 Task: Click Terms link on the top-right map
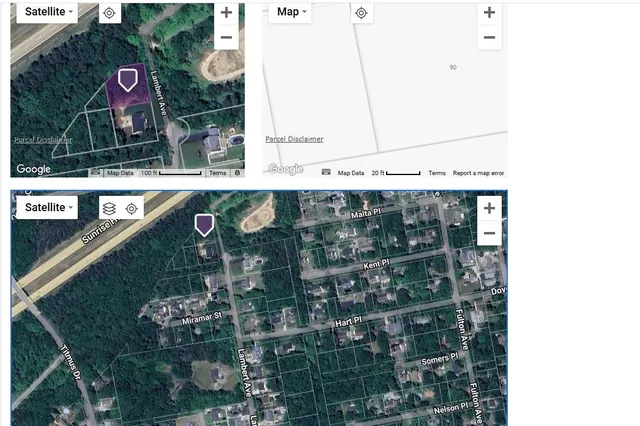pos(437,173)
